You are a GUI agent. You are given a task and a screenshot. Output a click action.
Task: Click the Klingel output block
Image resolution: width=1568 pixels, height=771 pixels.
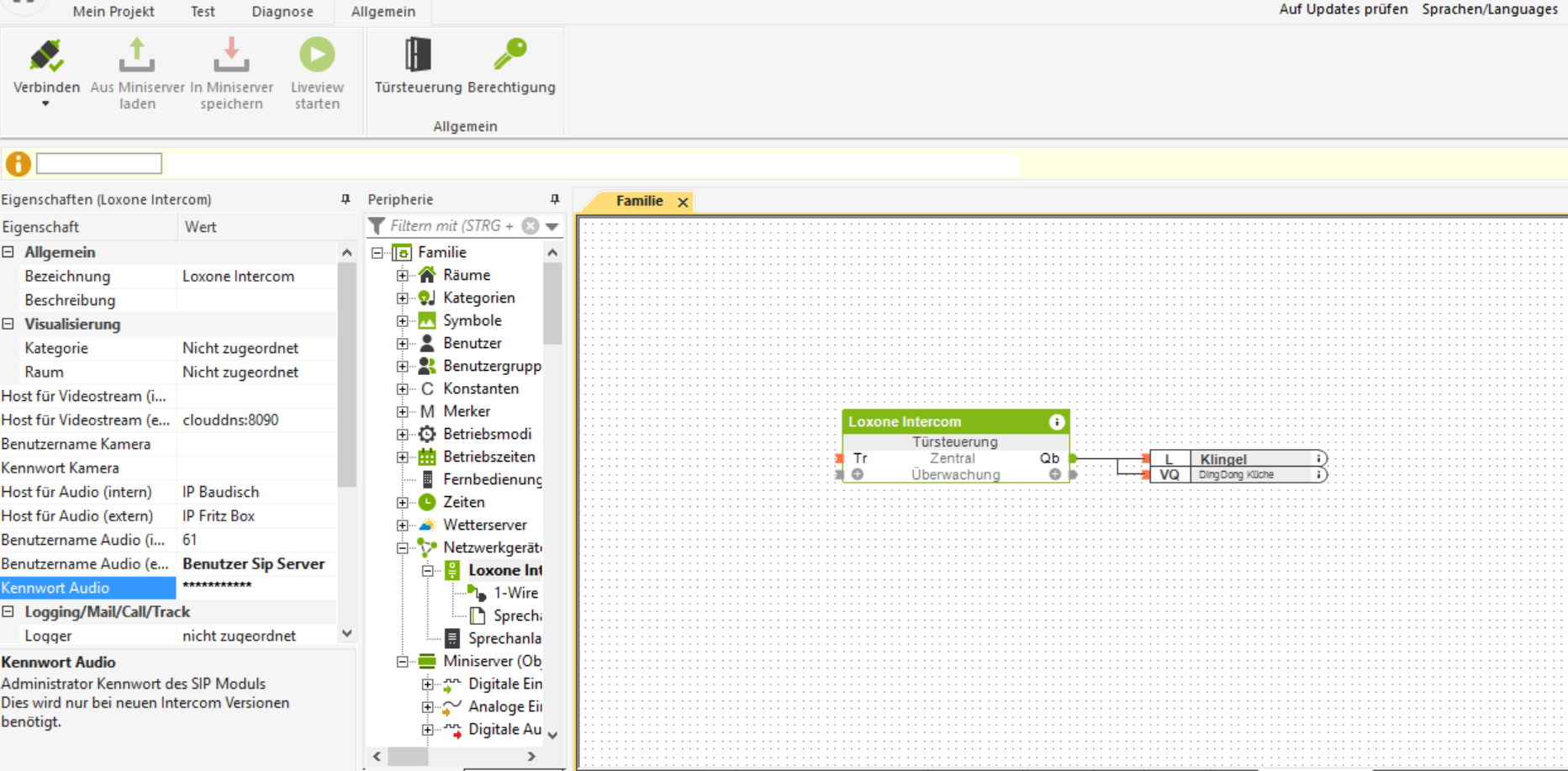pyautogui.click(x=1238, y=459)
